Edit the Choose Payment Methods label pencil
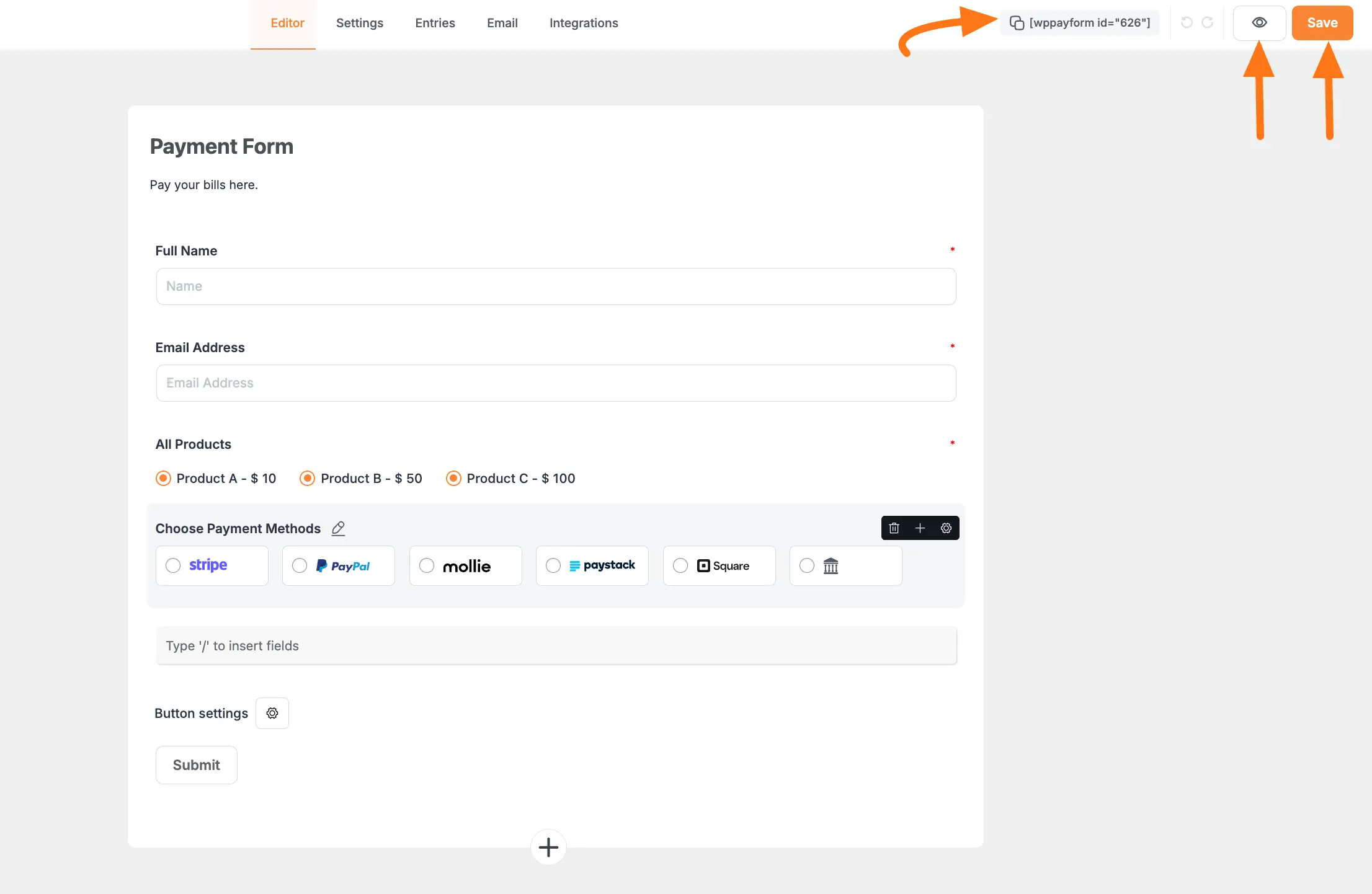This screenshot has height=894, width=1372. (338, 528)
